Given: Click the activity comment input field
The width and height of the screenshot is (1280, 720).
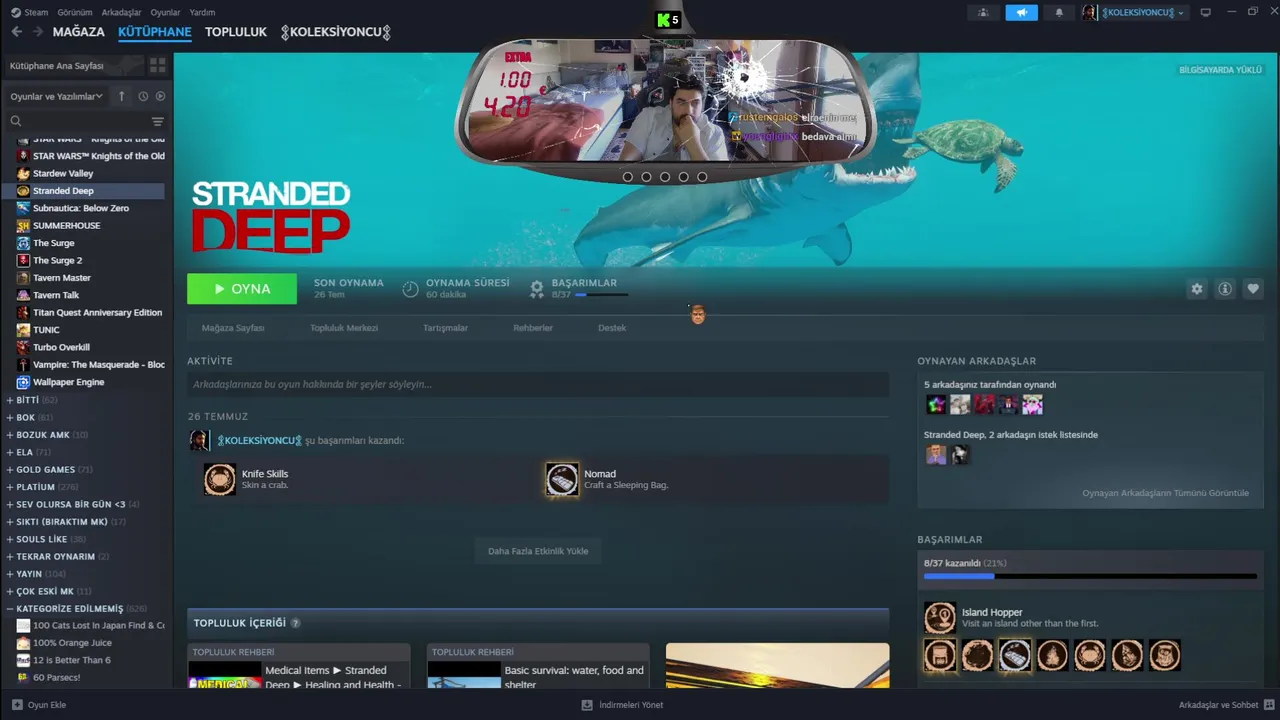Looking at the screenshot, I should tap(538, 384).
